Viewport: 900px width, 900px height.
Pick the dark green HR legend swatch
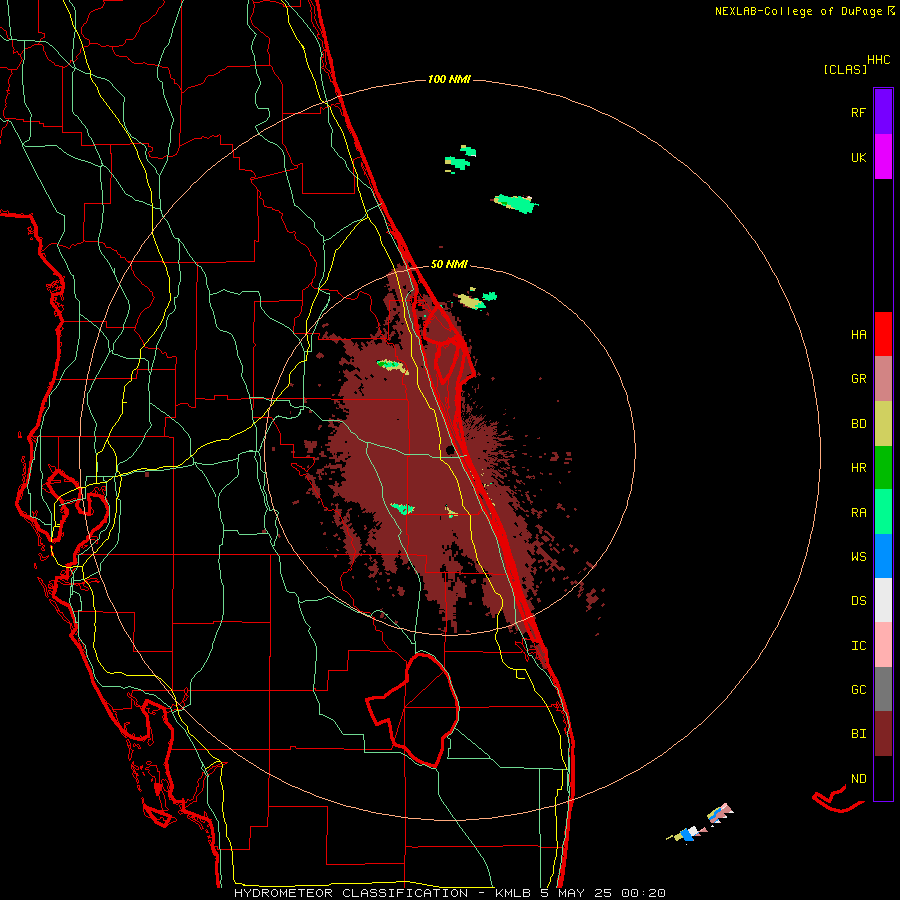(x=883, y=467)
